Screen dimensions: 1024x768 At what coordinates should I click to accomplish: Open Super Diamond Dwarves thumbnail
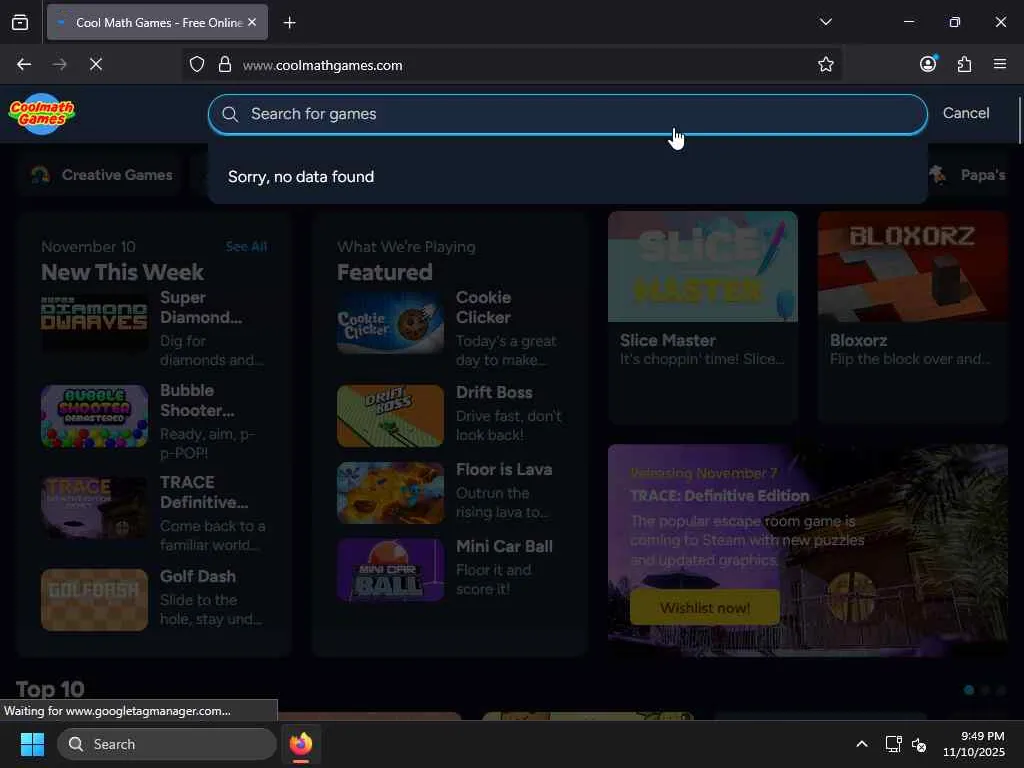(94, 323)
